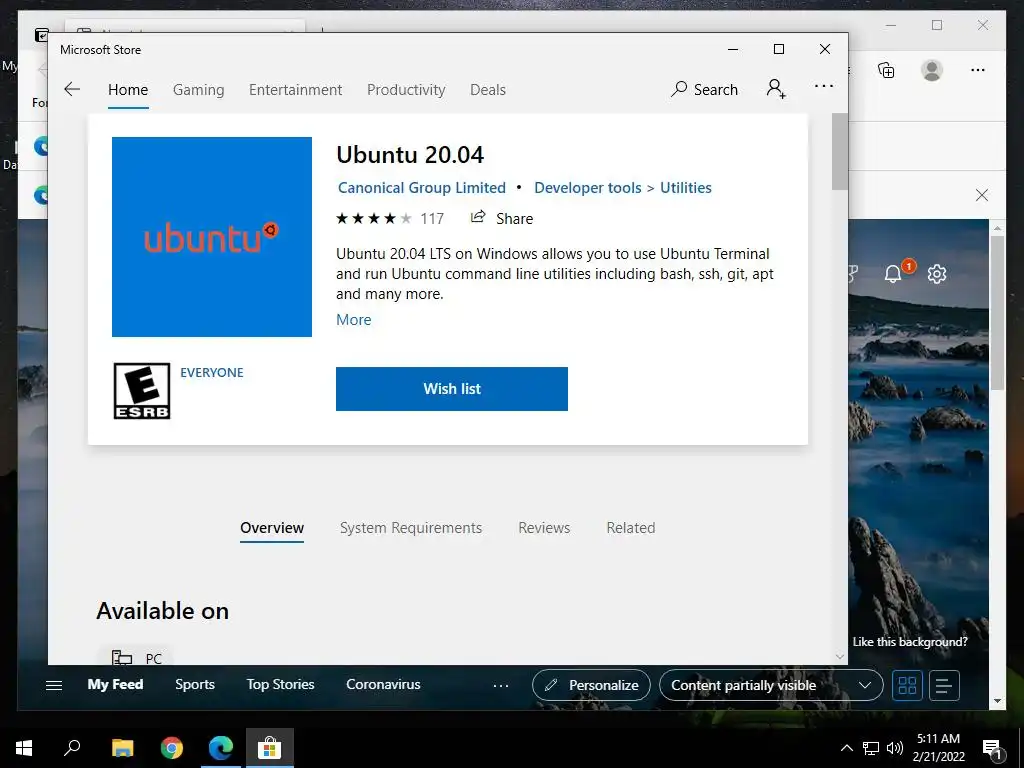The width and height of the screenshot is (1024, 768).
Task: Open My Feed tab in Edge
Action: [116, 684]
